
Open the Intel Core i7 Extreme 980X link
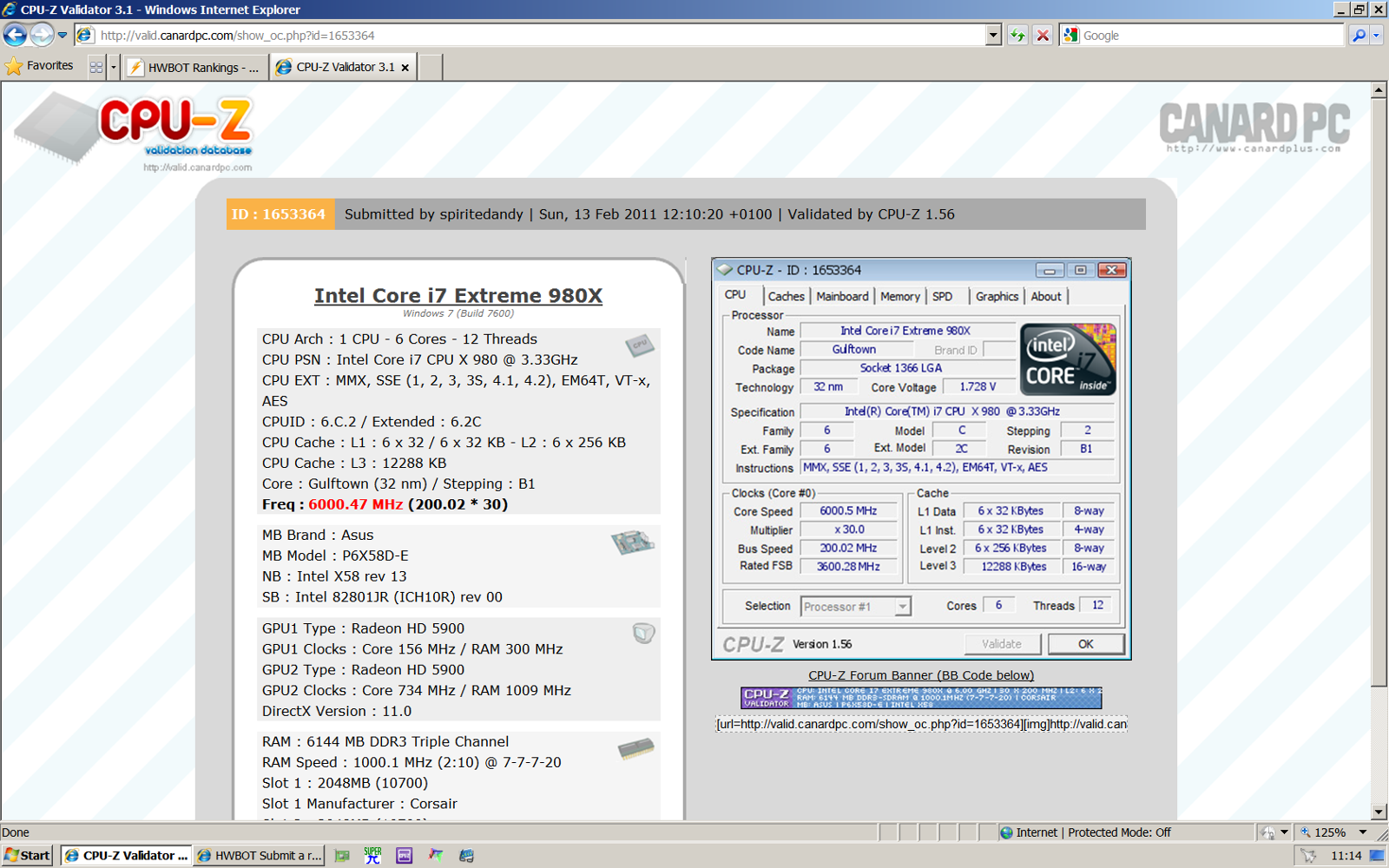[458, 295]
